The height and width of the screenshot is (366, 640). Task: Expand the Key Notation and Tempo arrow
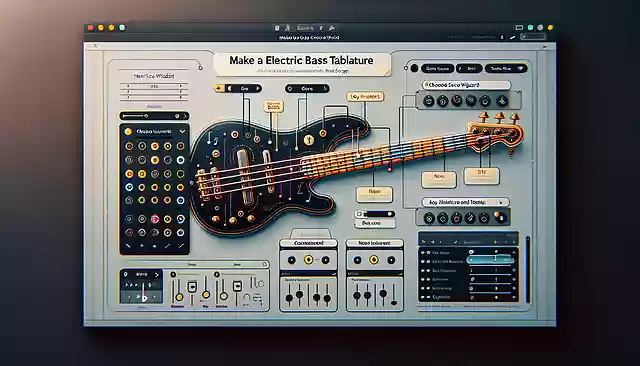click(x=501, y=202)
